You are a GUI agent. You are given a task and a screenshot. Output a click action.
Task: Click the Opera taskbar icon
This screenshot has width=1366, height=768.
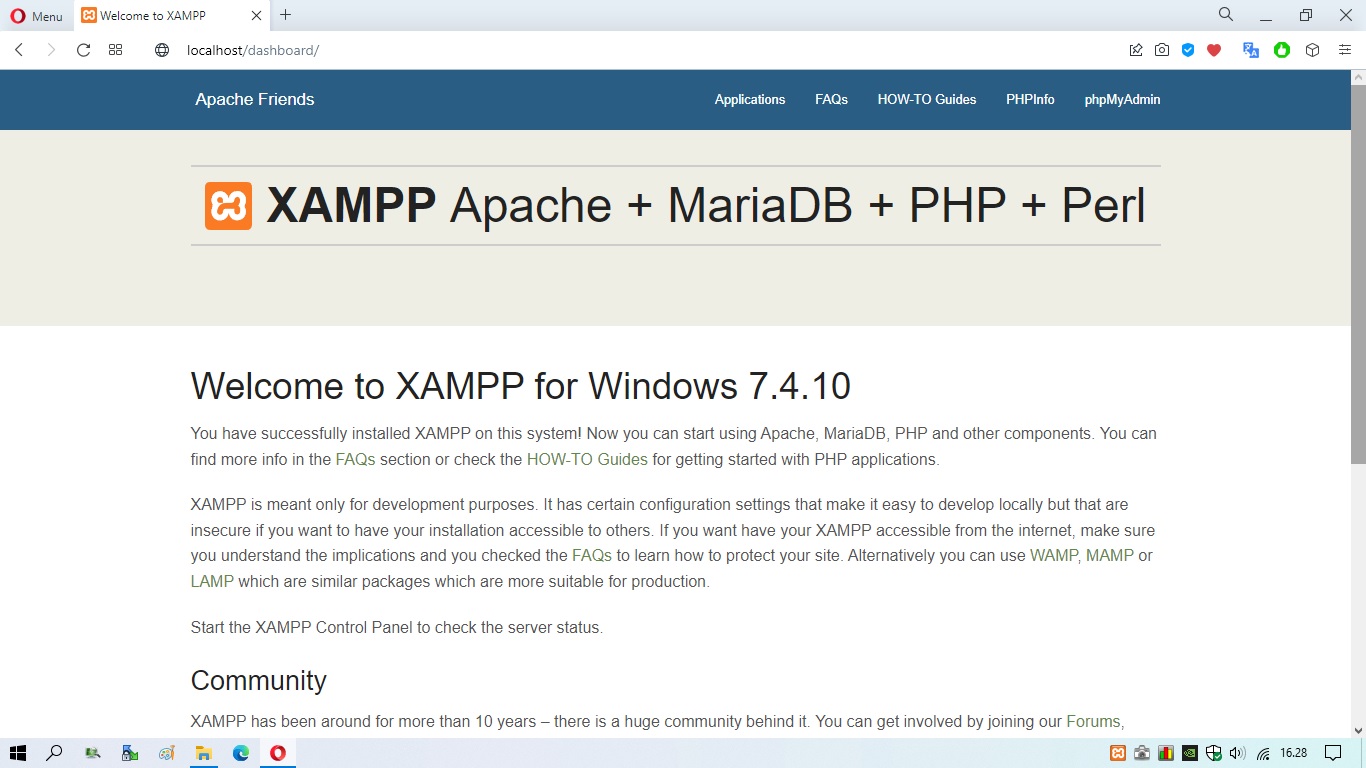click(278, 753)
